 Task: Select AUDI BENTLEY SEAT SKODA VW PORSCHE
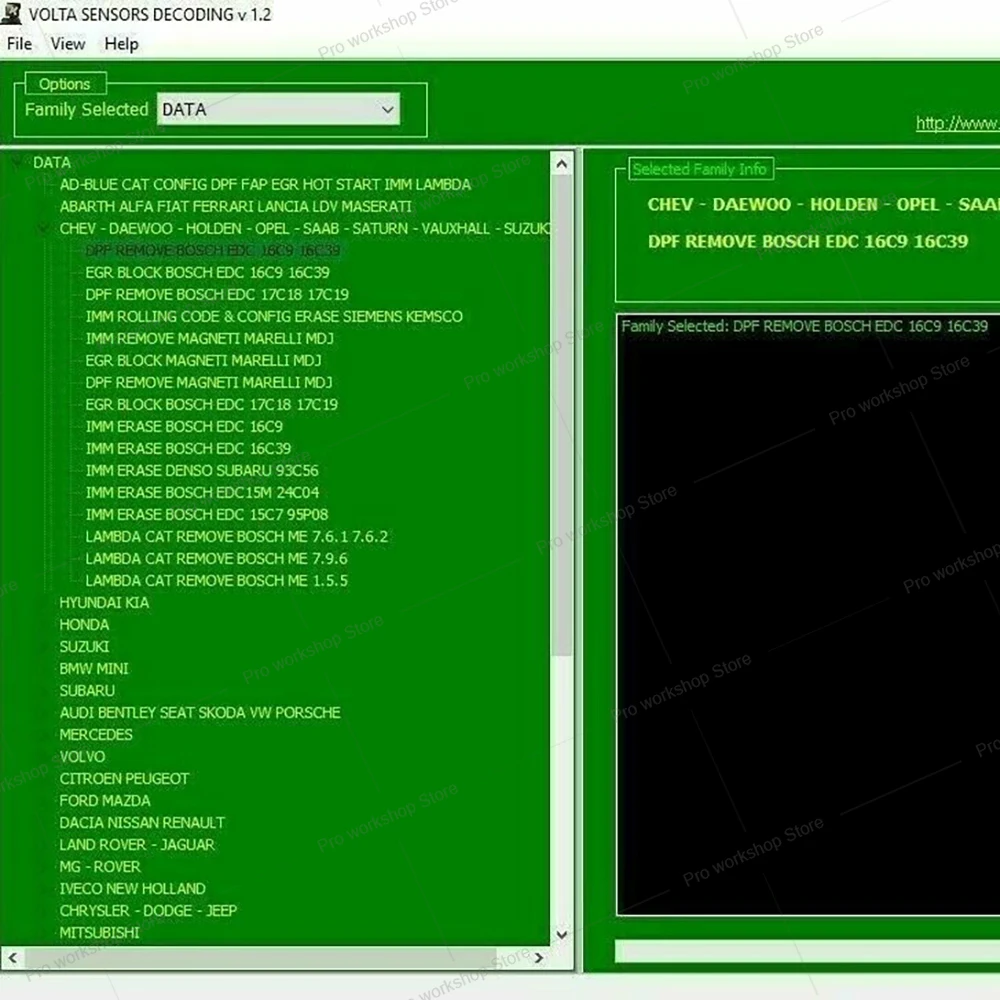point(200,712)
